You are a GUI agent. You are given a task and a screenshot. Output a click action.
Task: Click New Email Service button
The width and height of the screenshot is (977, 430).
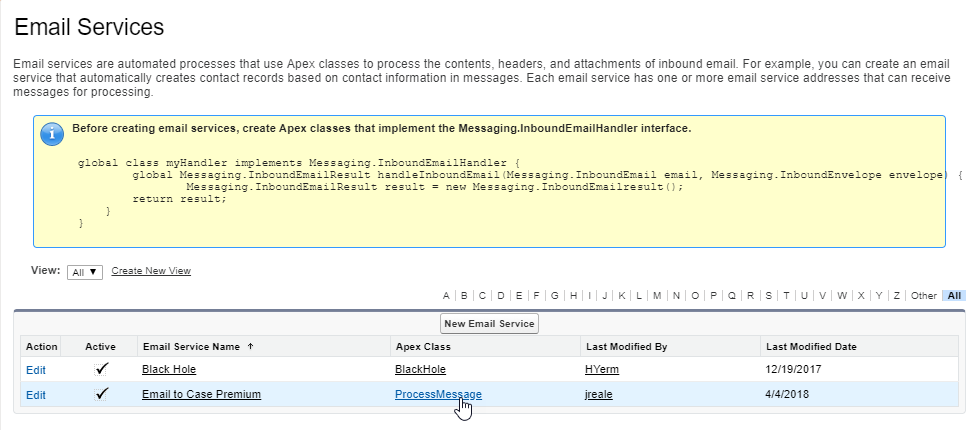click(489, 323)
